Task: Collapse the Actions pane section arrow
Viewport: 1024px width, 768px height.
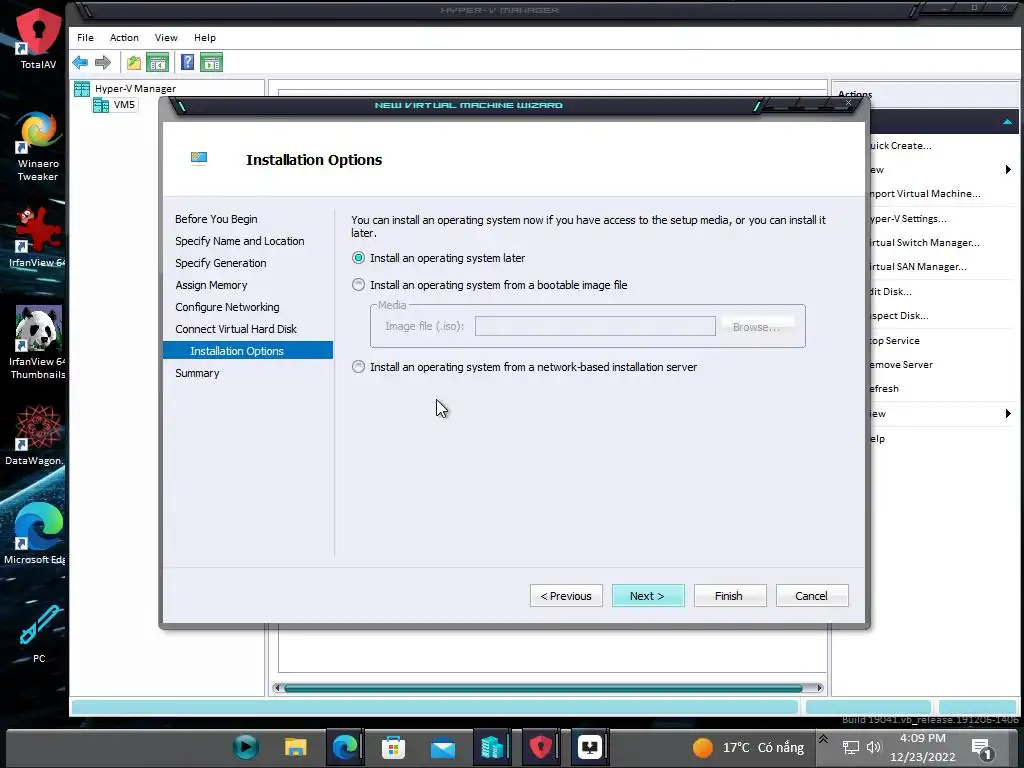Action: point(1007,121)
